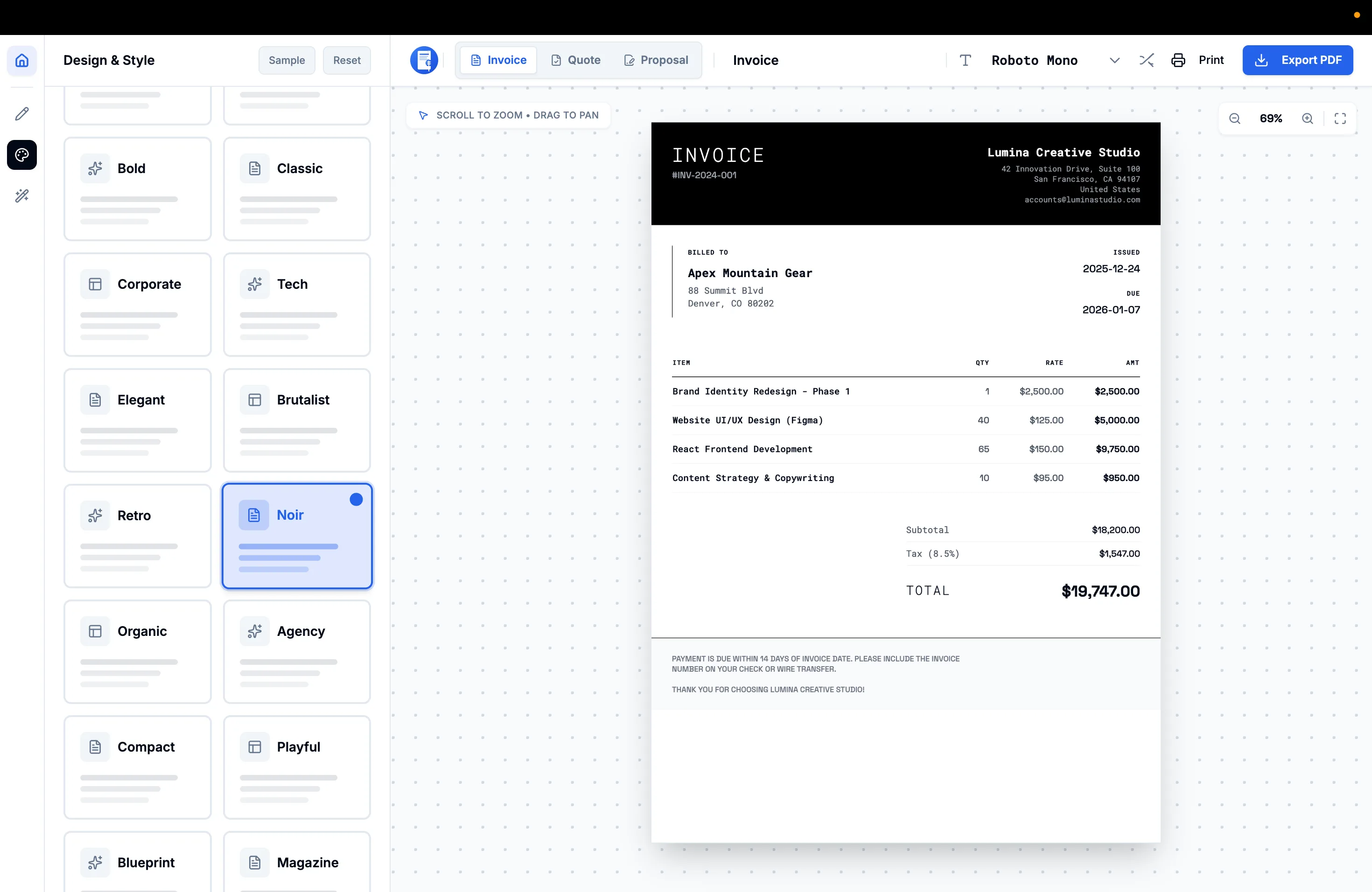
Task: Click the Bold template sparkle icon
Action: coord(95,168)
